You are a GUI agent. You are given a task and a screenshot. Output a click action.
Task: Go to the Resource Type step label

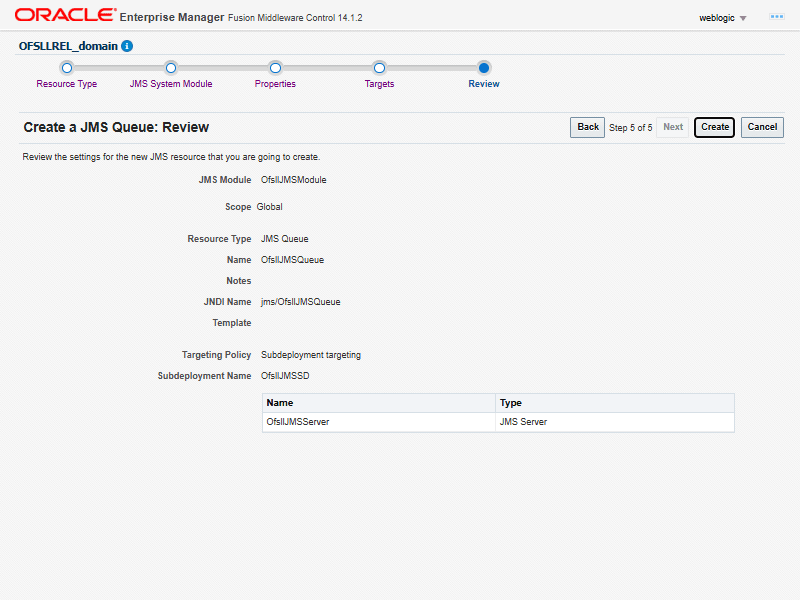pos(67,84)
